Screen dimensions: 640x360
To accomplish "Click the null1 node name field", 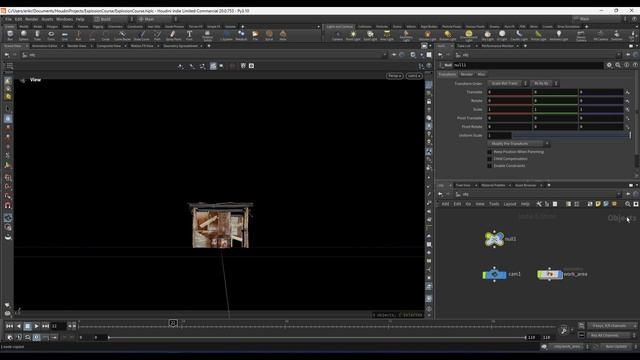I will point(528,65).
